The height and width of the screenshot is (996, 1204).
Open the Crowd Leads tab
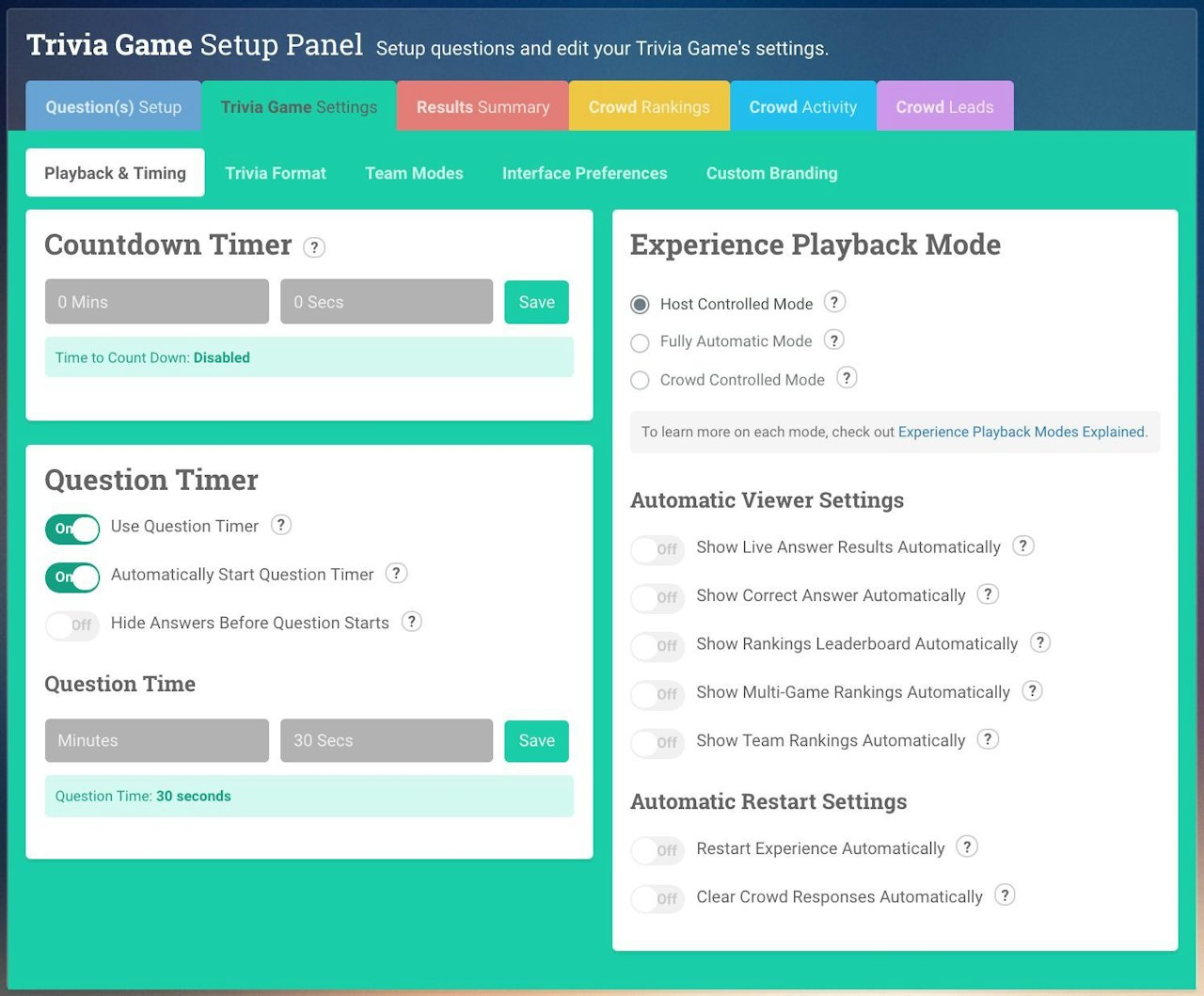944,107
